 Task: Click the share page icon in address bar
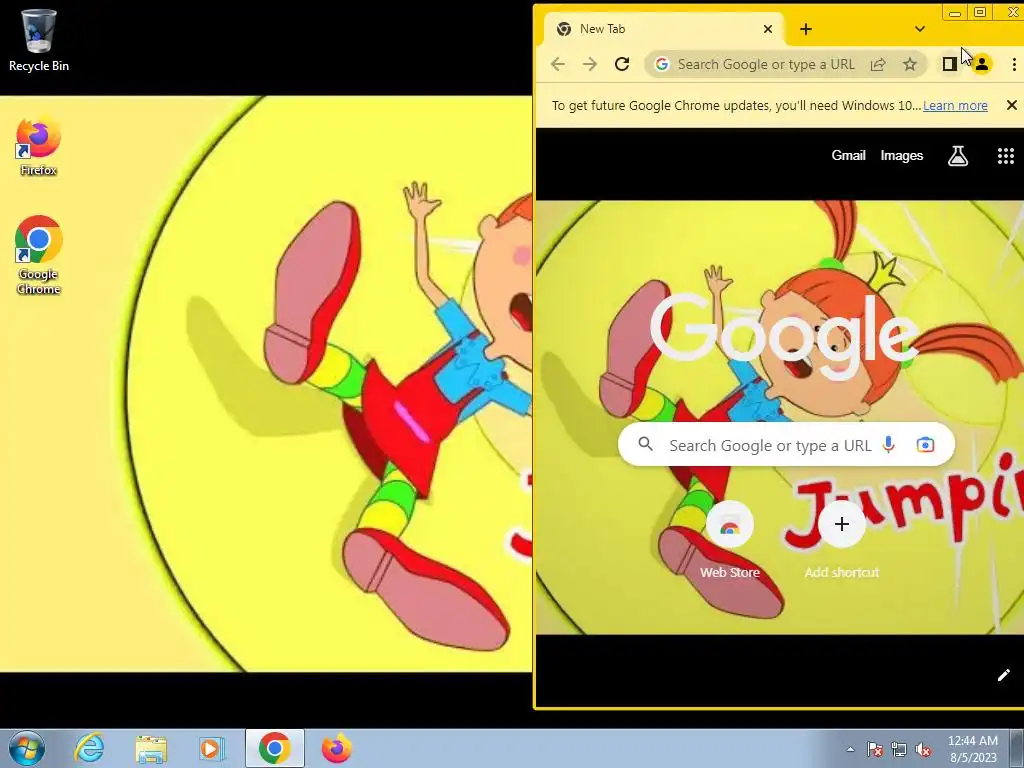[x=878, y=64]
